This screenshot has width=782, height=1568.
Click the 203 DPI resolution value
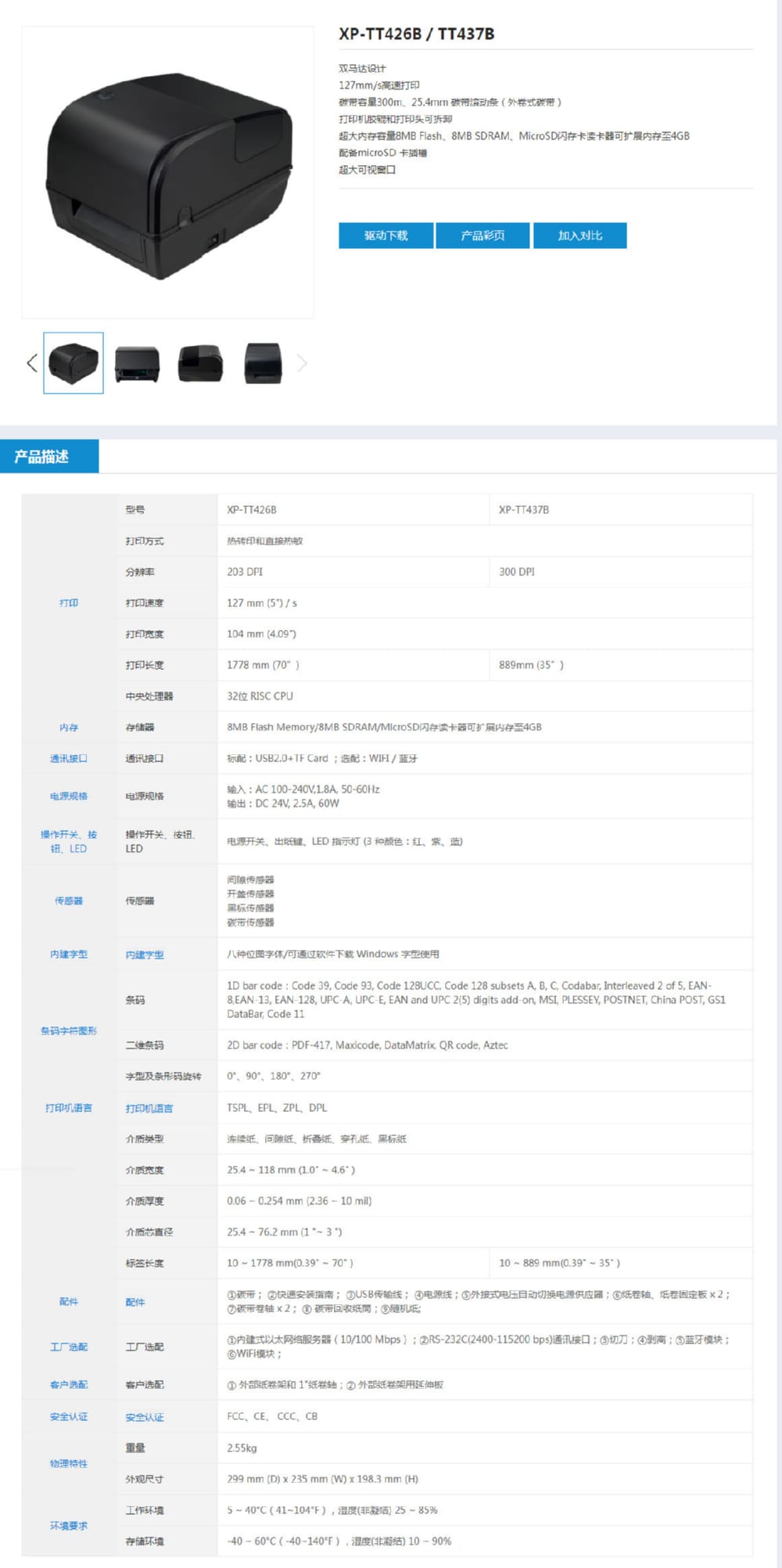[x=245, y=572]
